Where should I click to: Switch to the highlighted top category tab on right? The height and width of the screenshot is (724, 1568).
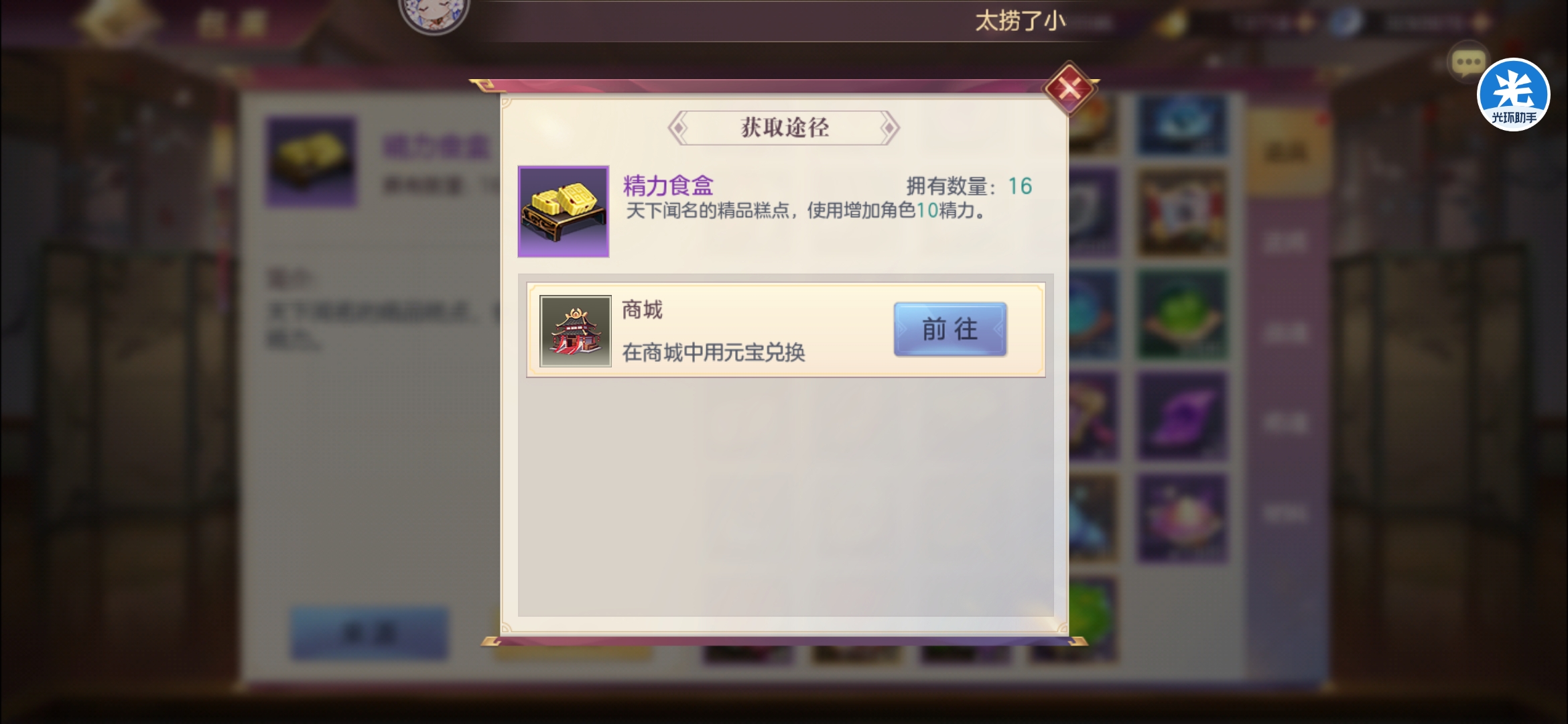[1285, 152]
